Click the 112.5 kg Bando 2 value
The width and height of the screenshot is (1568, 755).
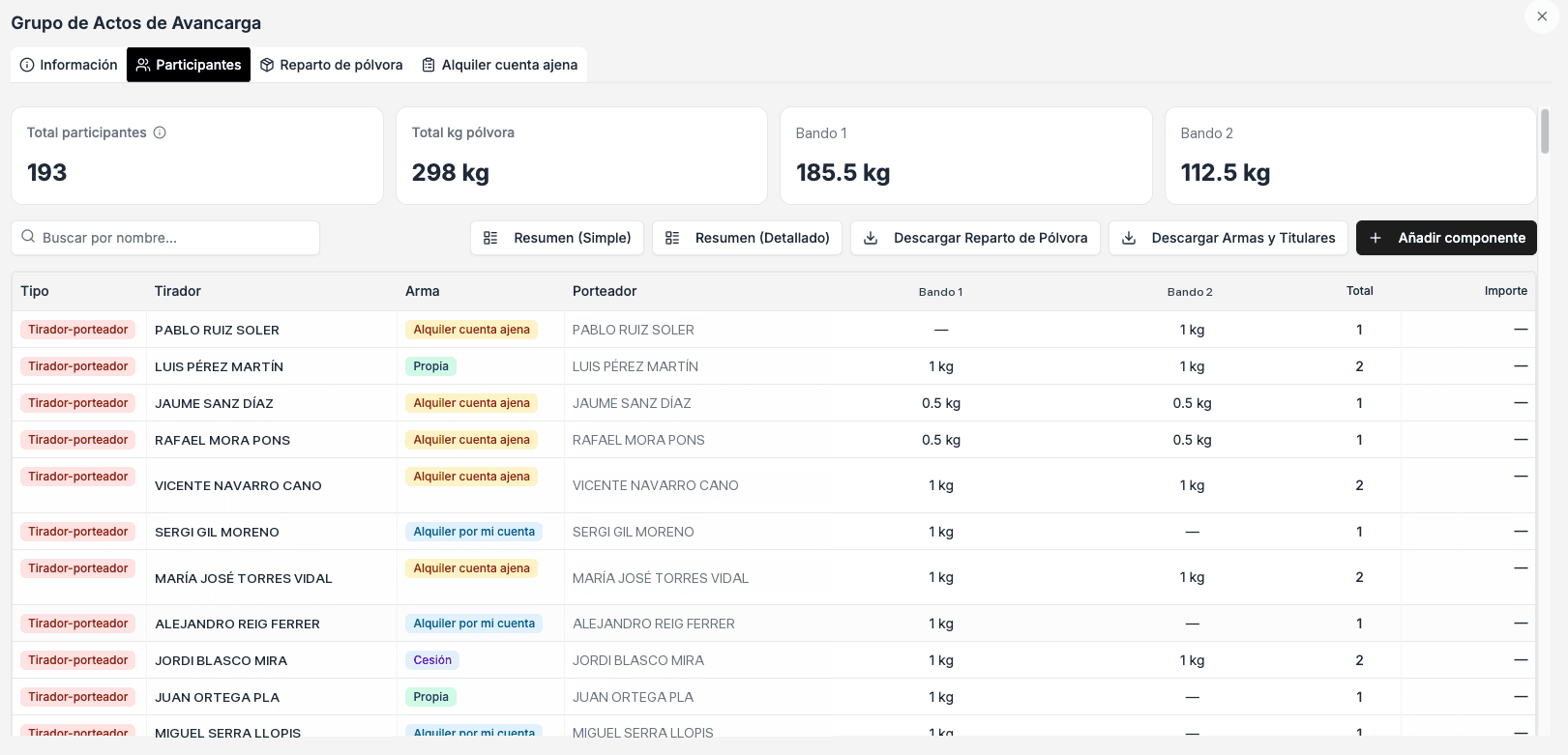pyautogui.click(x=1226, y=173)
